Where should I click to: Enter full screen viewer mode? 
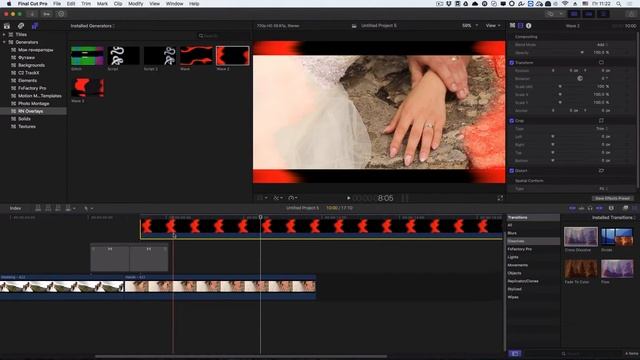500,198
